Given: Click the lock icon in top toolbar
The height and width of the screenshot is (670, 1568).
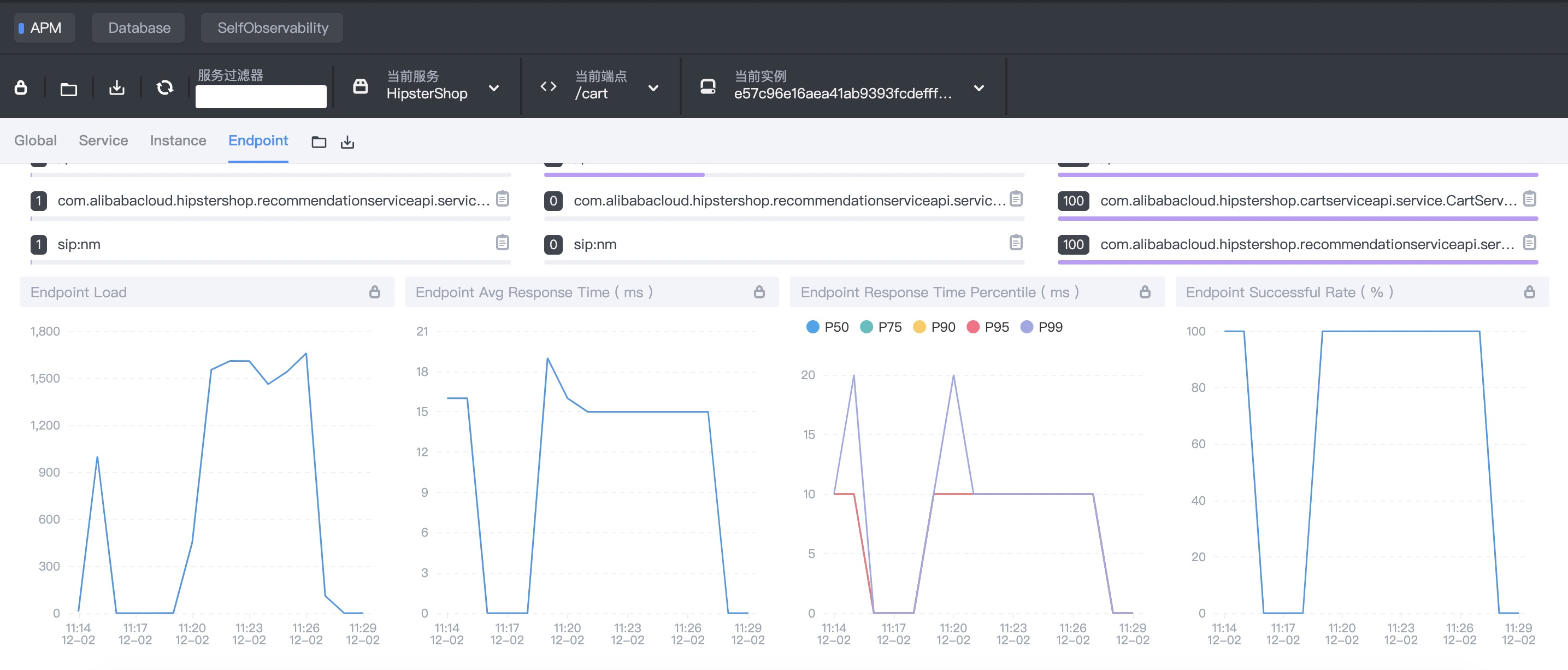Looking at the screenshot, I should point(21,87).
